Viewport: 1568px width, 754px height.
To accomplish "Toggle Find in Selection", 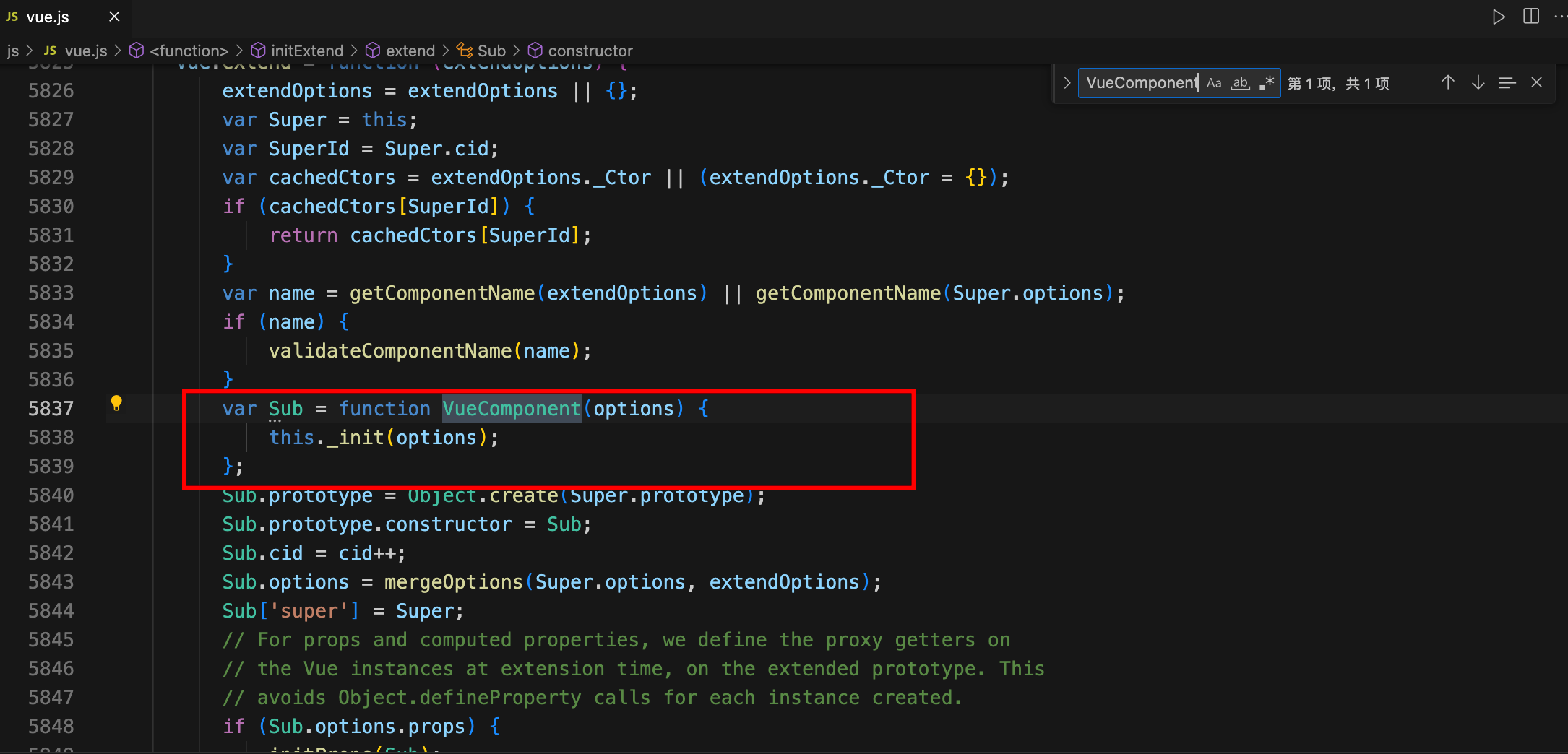I will pos(1507,83).
